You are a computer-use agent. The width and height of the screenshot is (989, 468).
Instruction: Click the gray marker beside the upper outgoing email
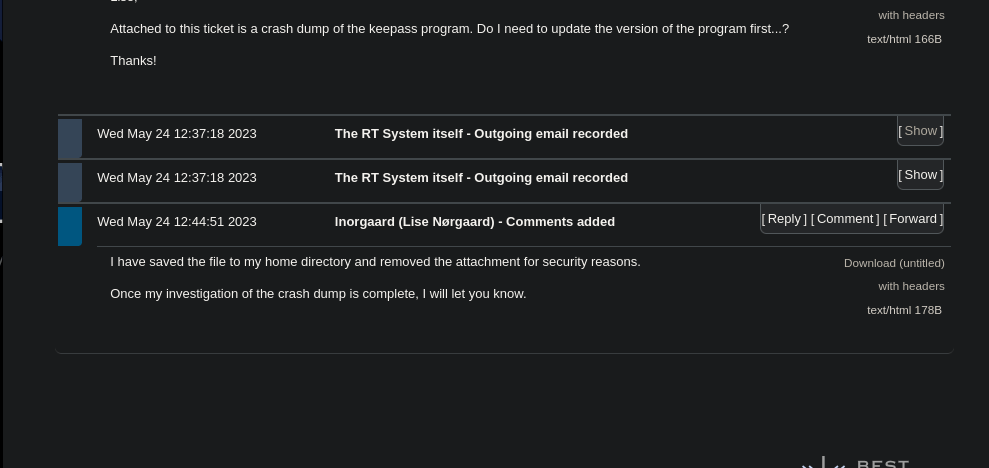click(x=70, y=138)
